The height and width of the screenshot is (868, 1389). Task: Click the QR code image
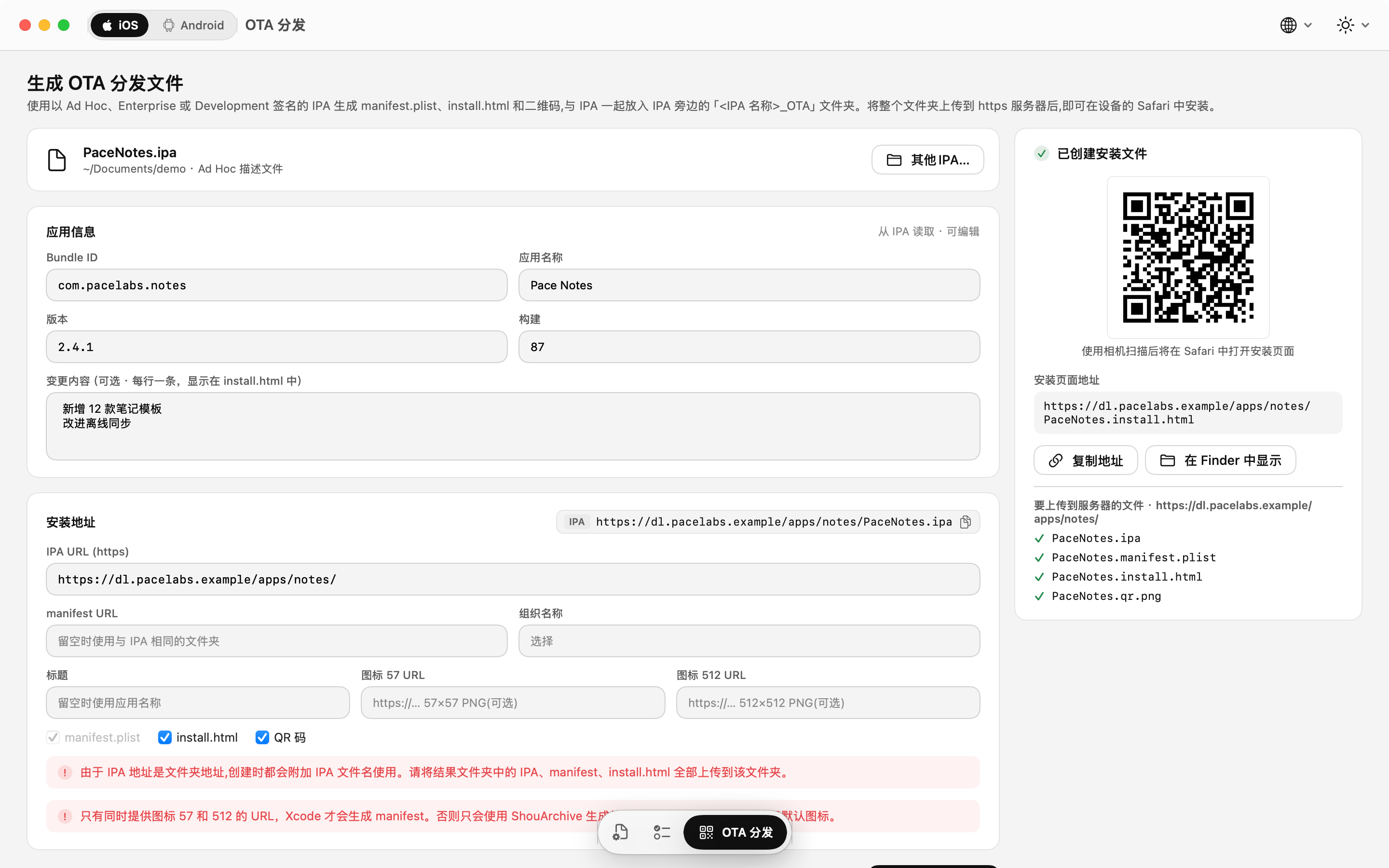click(x=1187, y=257)
